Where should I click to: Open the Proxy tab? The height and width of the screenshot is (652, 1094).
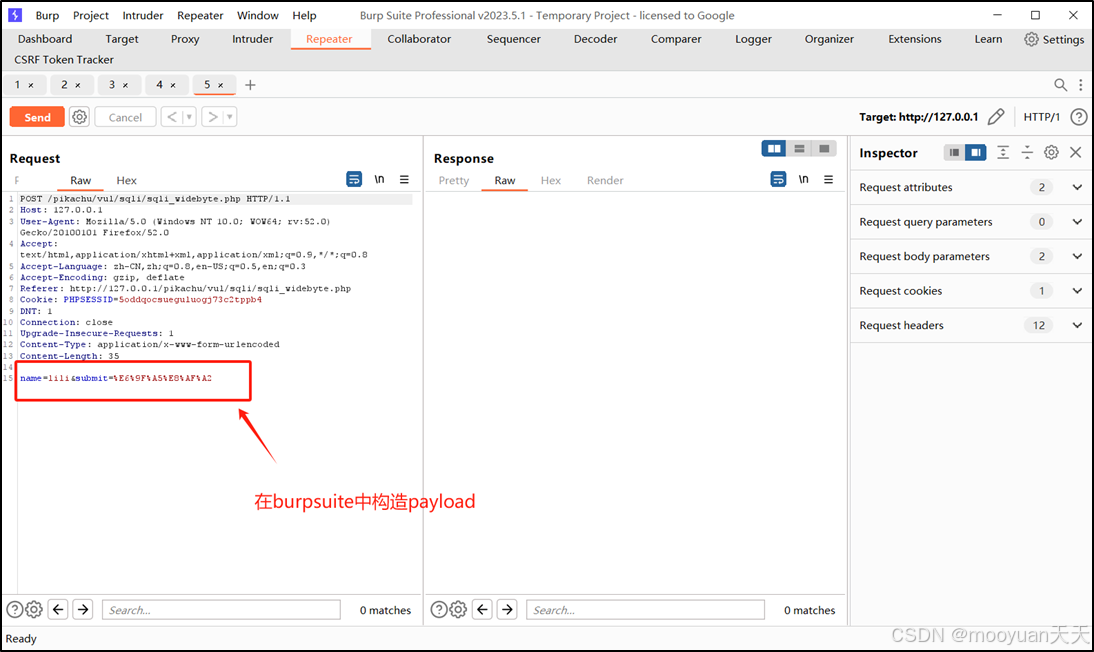point(185,39)
